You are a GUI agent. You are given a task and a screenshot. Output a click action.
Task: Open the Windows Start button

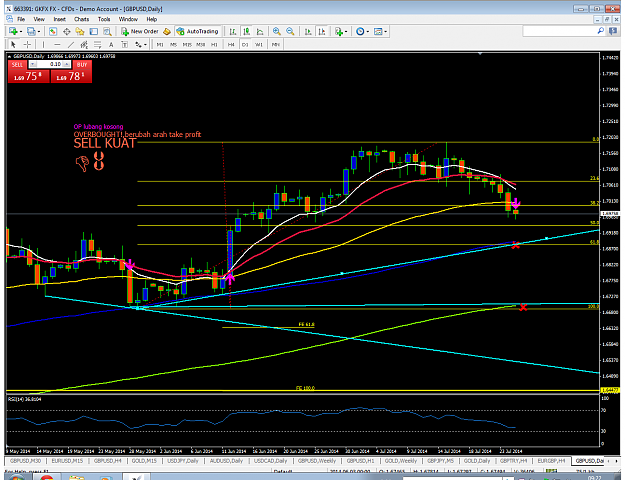16,477
